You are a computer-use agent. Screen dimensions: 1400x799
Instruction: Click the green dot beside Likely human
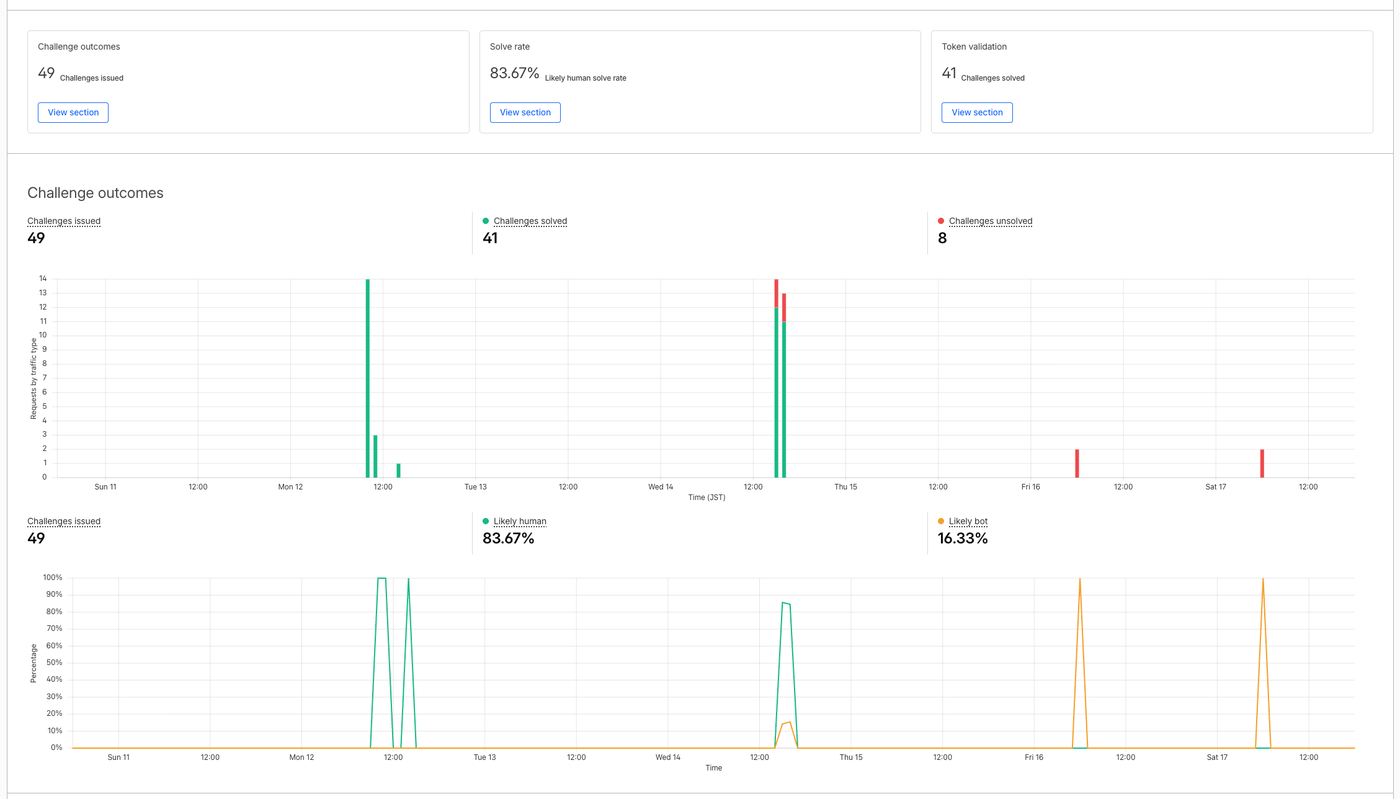coord(486,521)
